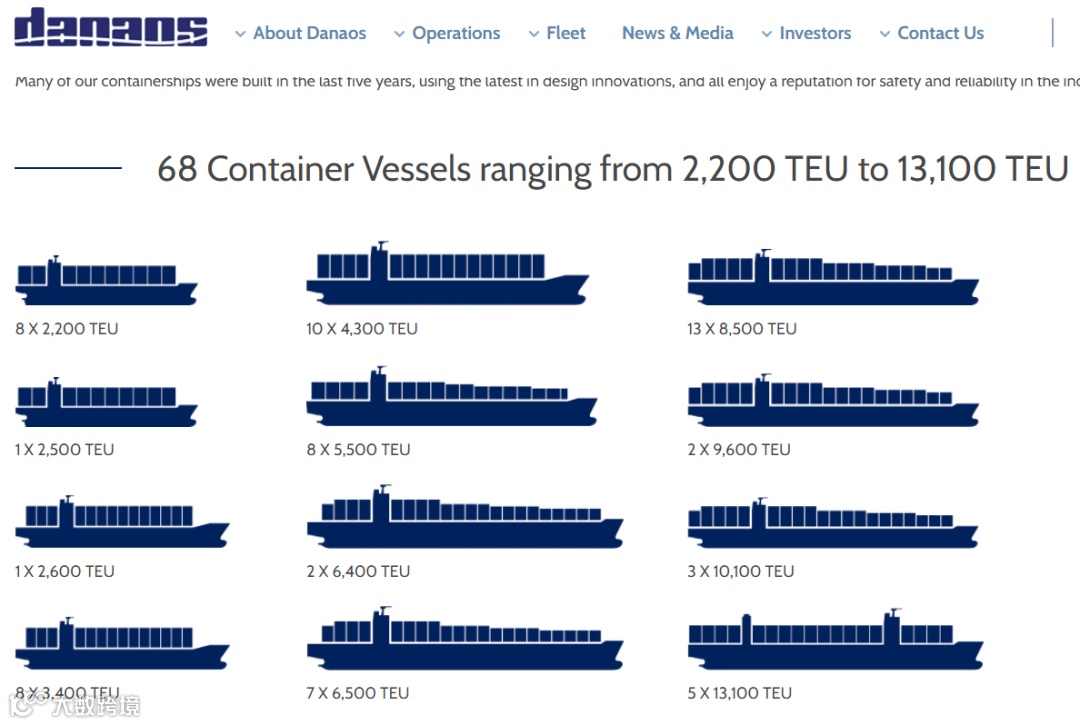This screenshot has width=1080, height=725.
Task: Click the 5 X 13,100 TEU label
Action: point(739,693)
